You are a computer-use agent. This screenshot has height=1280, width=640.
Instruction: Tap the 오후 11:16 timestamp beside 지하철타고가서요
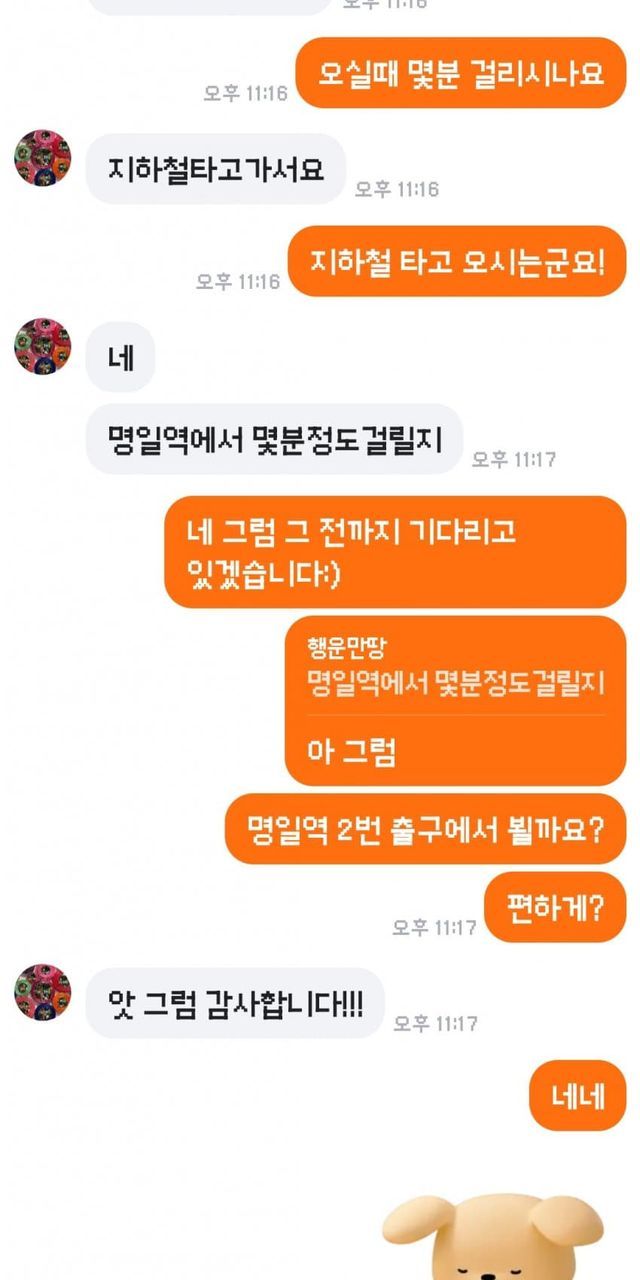[397, 189]
